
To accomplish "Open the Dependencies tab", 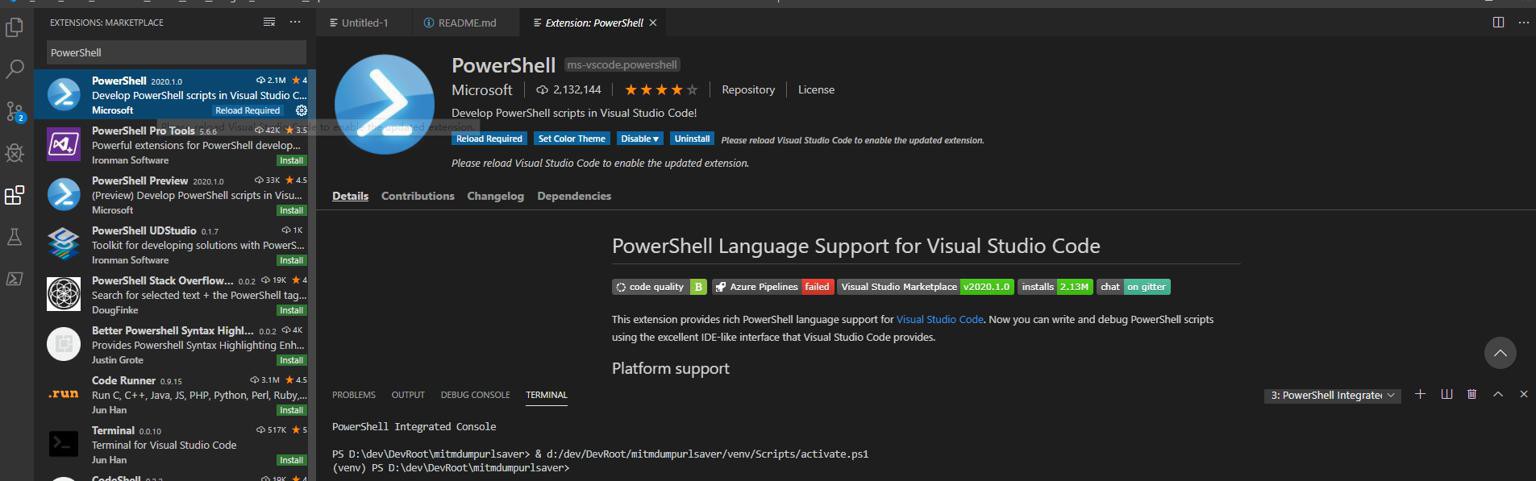I will pos(574,196).
